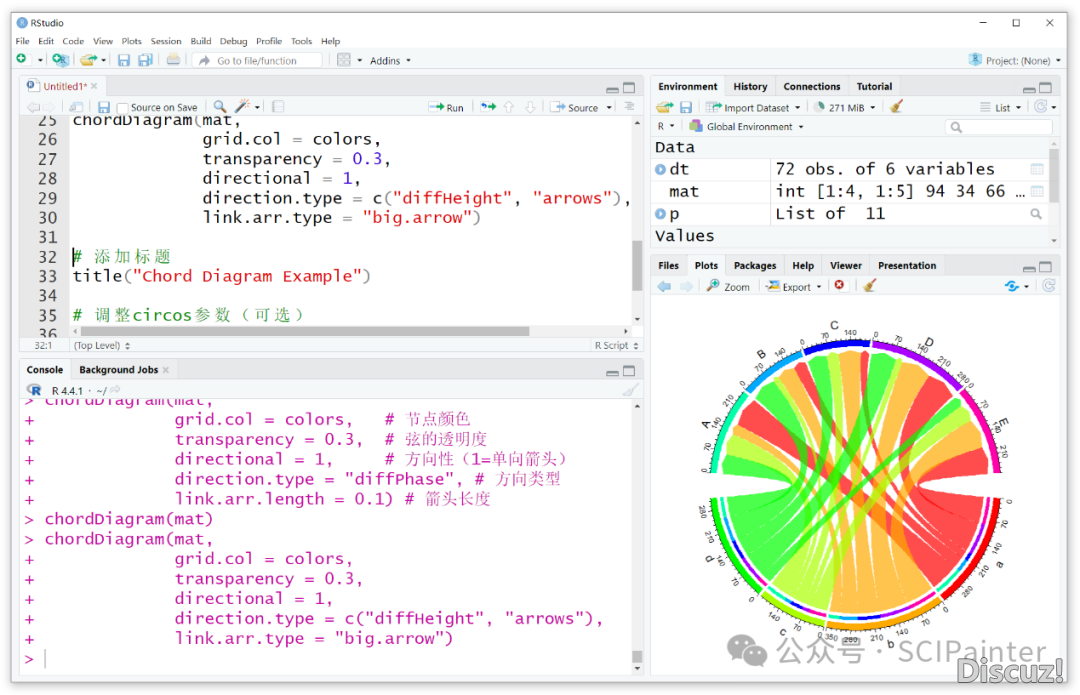Save the workspace in the Environment pane
The height and width of the screenshot is (695, 1080).
point(685,107)
